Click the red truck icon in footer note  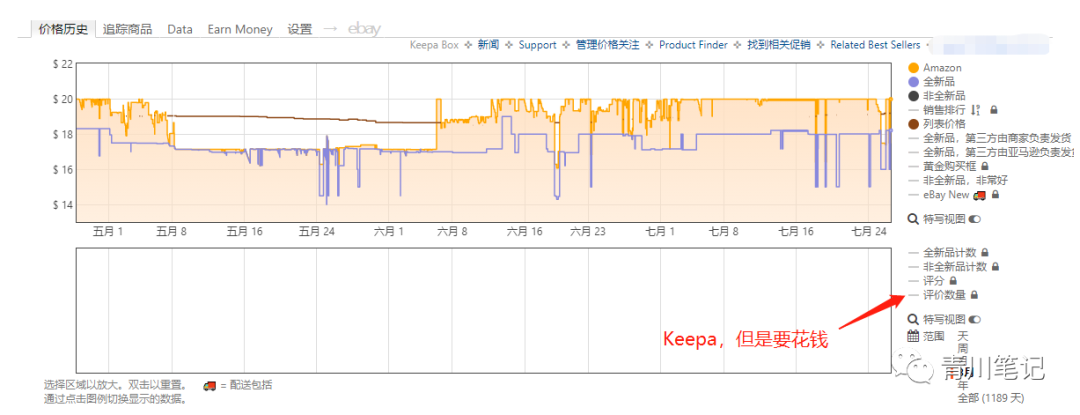(210, 385)
